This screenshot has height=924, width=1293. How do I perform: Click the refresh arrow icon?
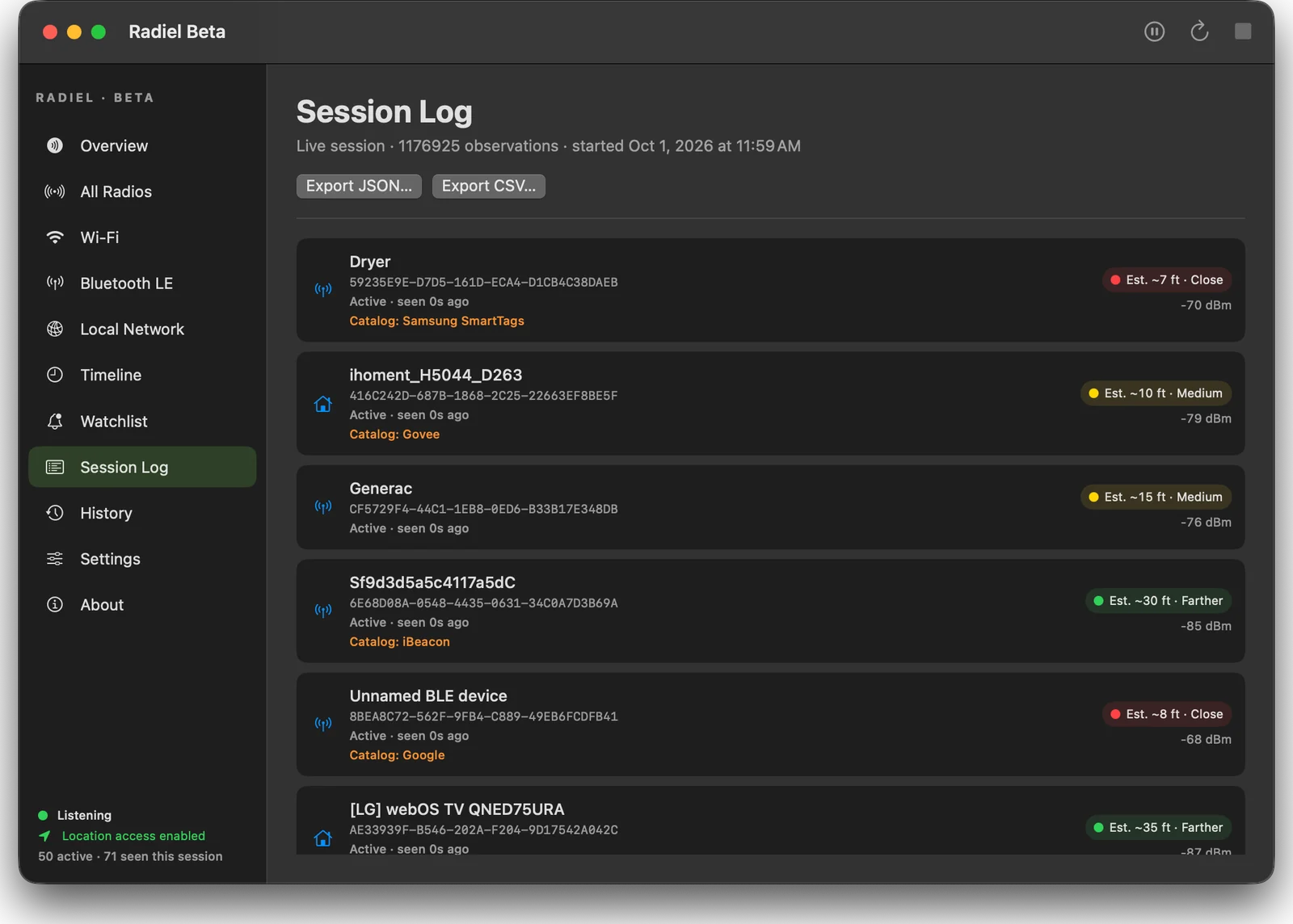point(1199,31)
